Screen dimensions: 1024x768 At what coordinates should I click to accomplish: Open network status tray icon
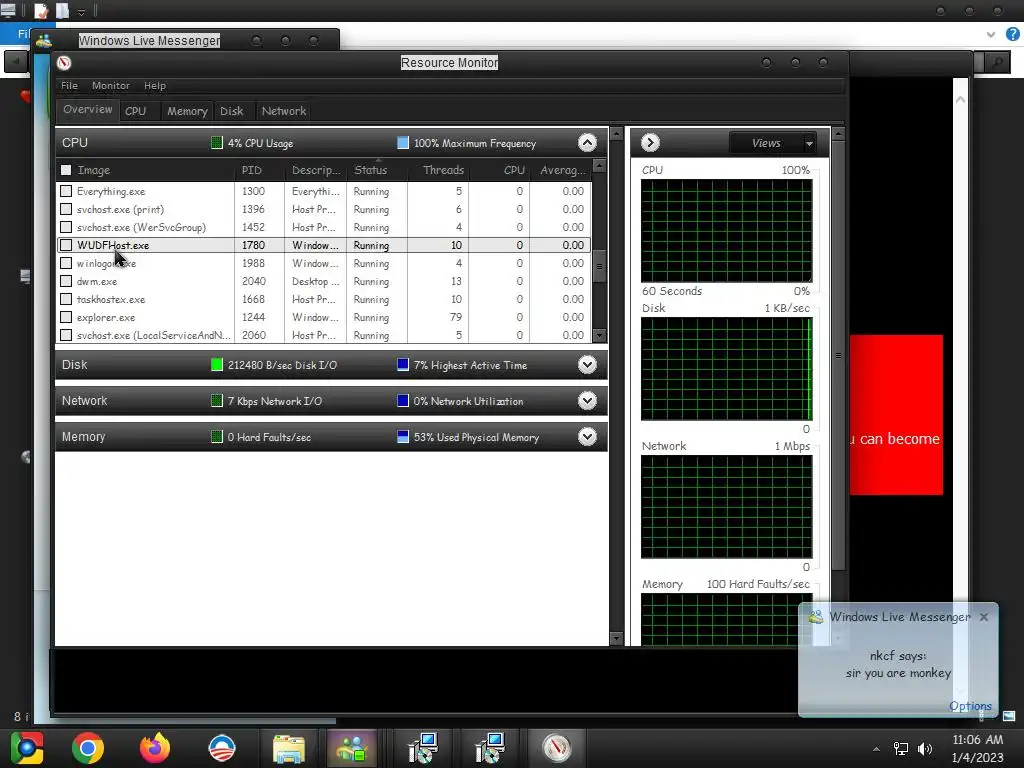(901, 748)
